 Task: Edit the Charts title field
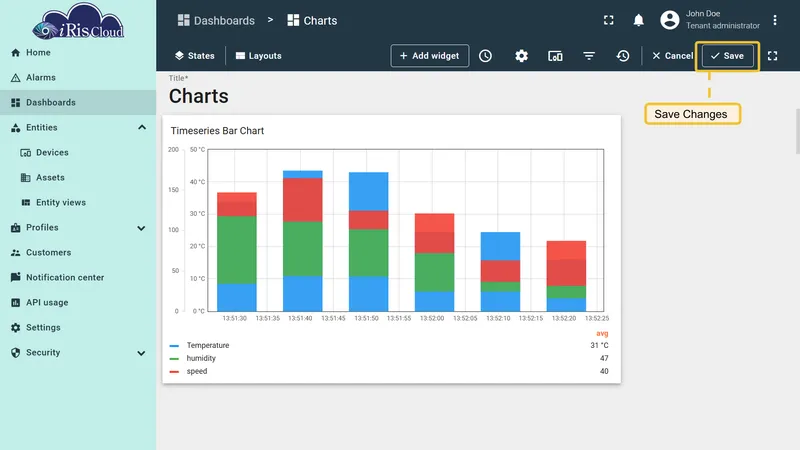point(199,96)
